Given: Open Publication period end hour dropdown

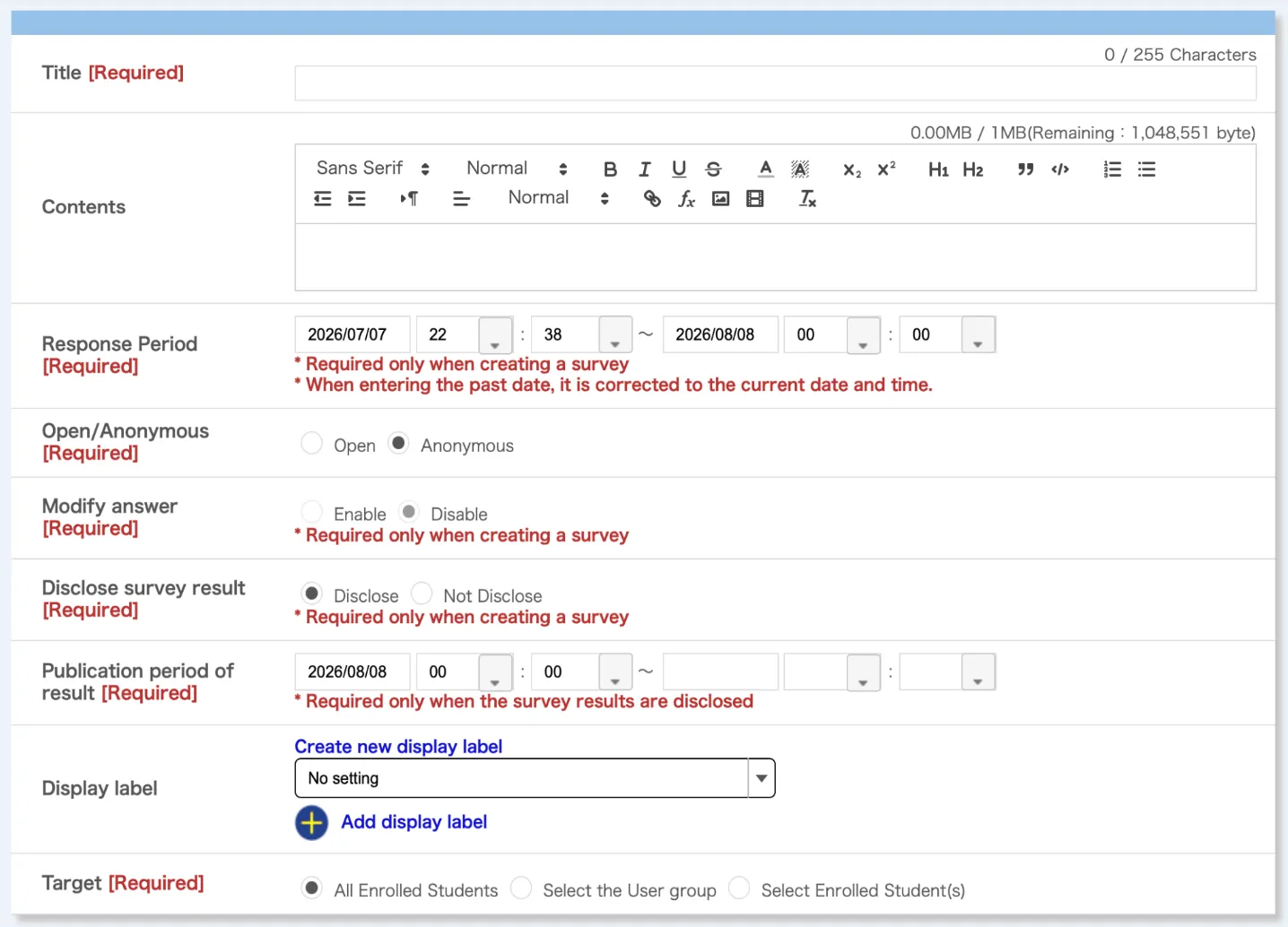Looking at the screenshot, I should (863, 672).
